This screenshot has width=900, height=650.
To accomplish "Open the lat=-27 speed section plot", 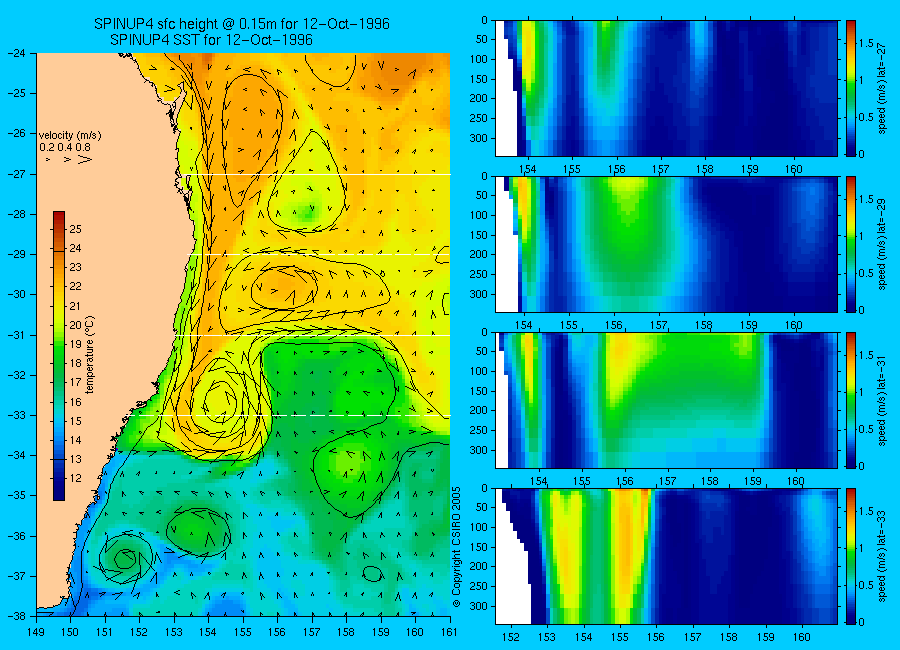I will click(x=666, y=88).
